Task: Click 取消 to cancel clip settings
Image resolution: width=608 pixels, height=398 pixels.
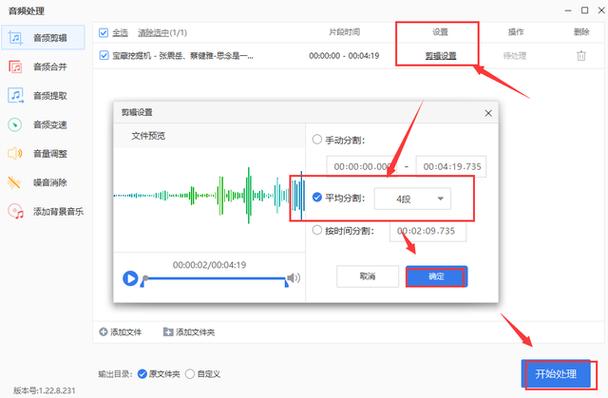Action: 367,276
